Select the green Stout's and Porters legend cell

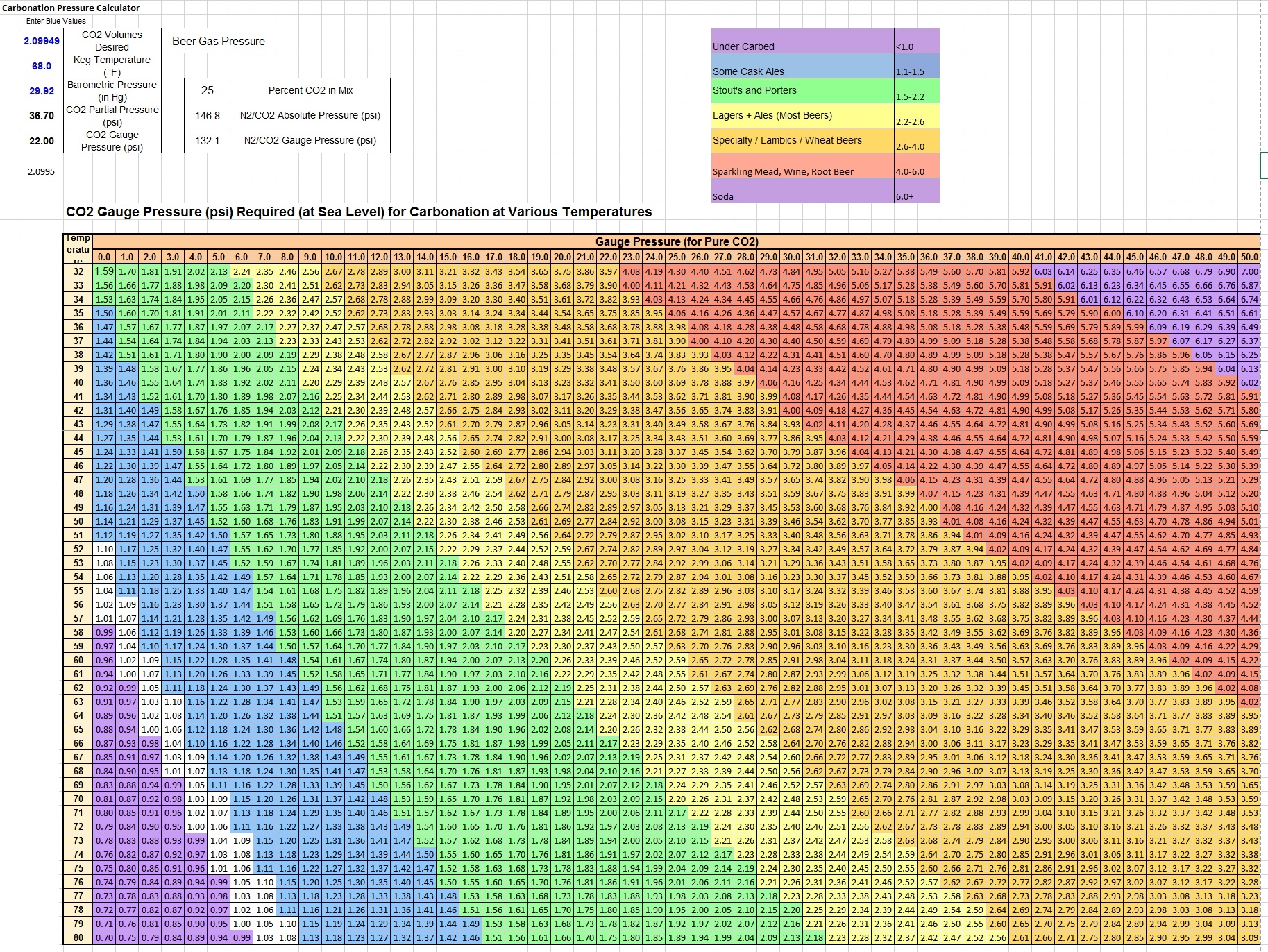[802, 90]
